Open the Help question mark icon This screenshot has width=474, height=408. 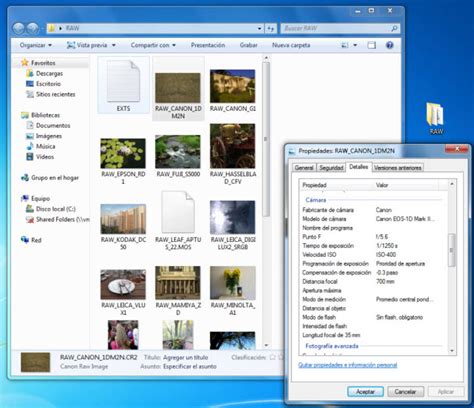pyautogui.click(x=389, y=45)
